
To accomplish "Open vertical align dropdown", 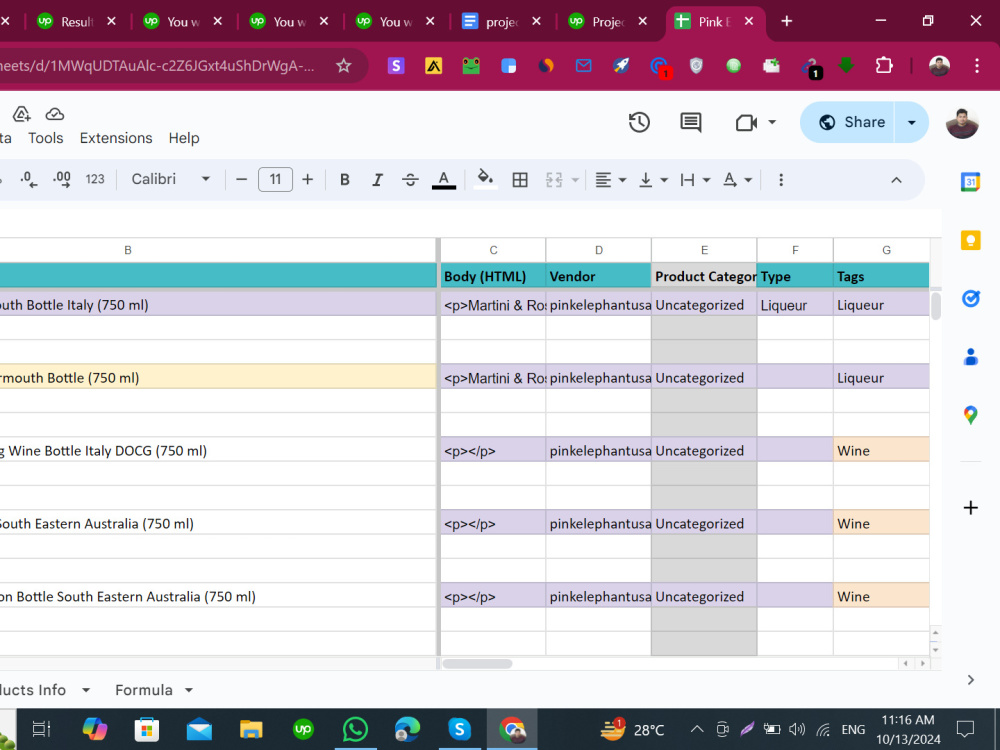I will [x=653, y=180].
